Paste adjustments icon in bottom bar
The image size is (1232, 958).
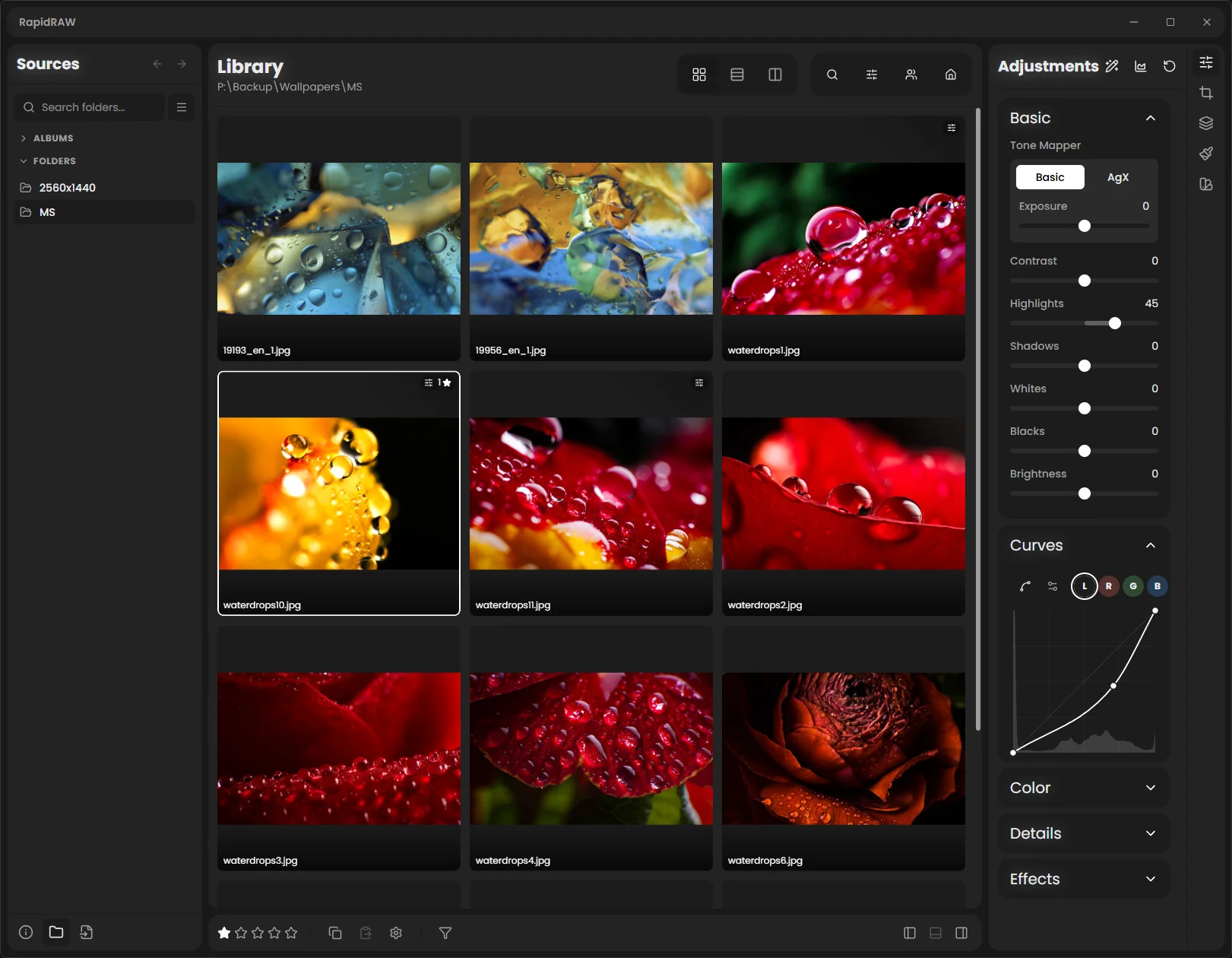[366, 933]
